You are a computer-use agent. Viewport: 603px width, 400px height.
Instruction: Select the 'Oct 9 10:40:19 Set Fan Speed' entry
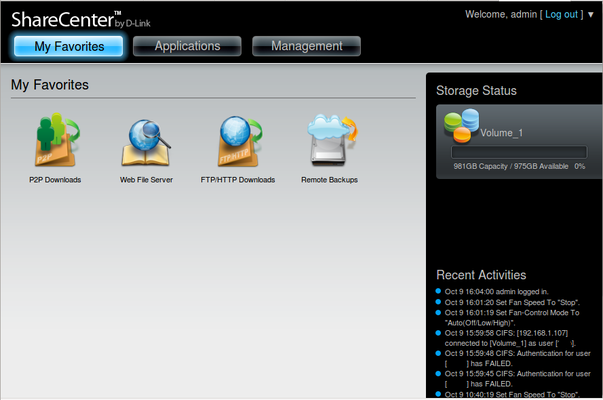(512, 394)
